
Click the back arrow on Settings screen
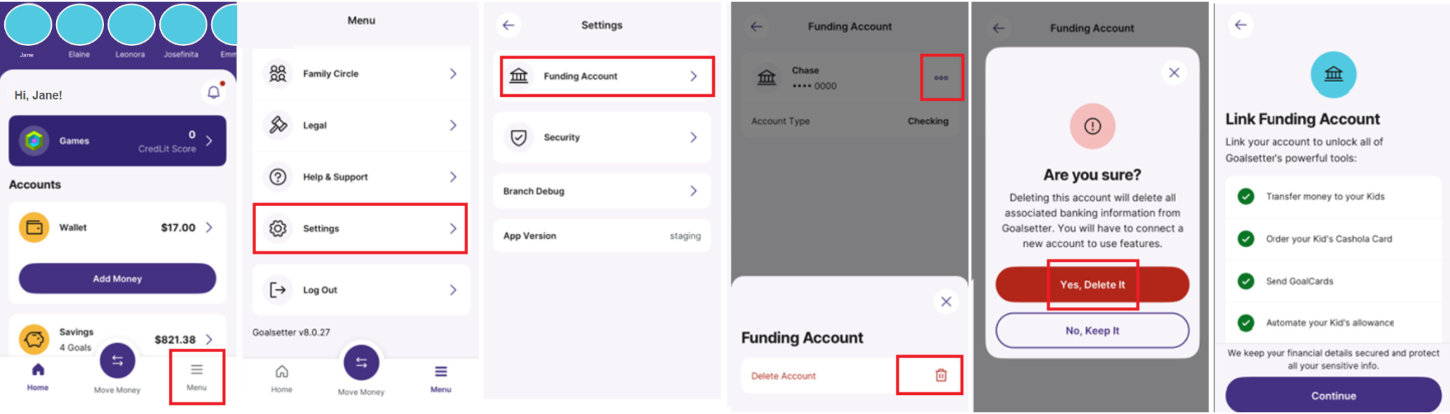click(x=509, y=25)
